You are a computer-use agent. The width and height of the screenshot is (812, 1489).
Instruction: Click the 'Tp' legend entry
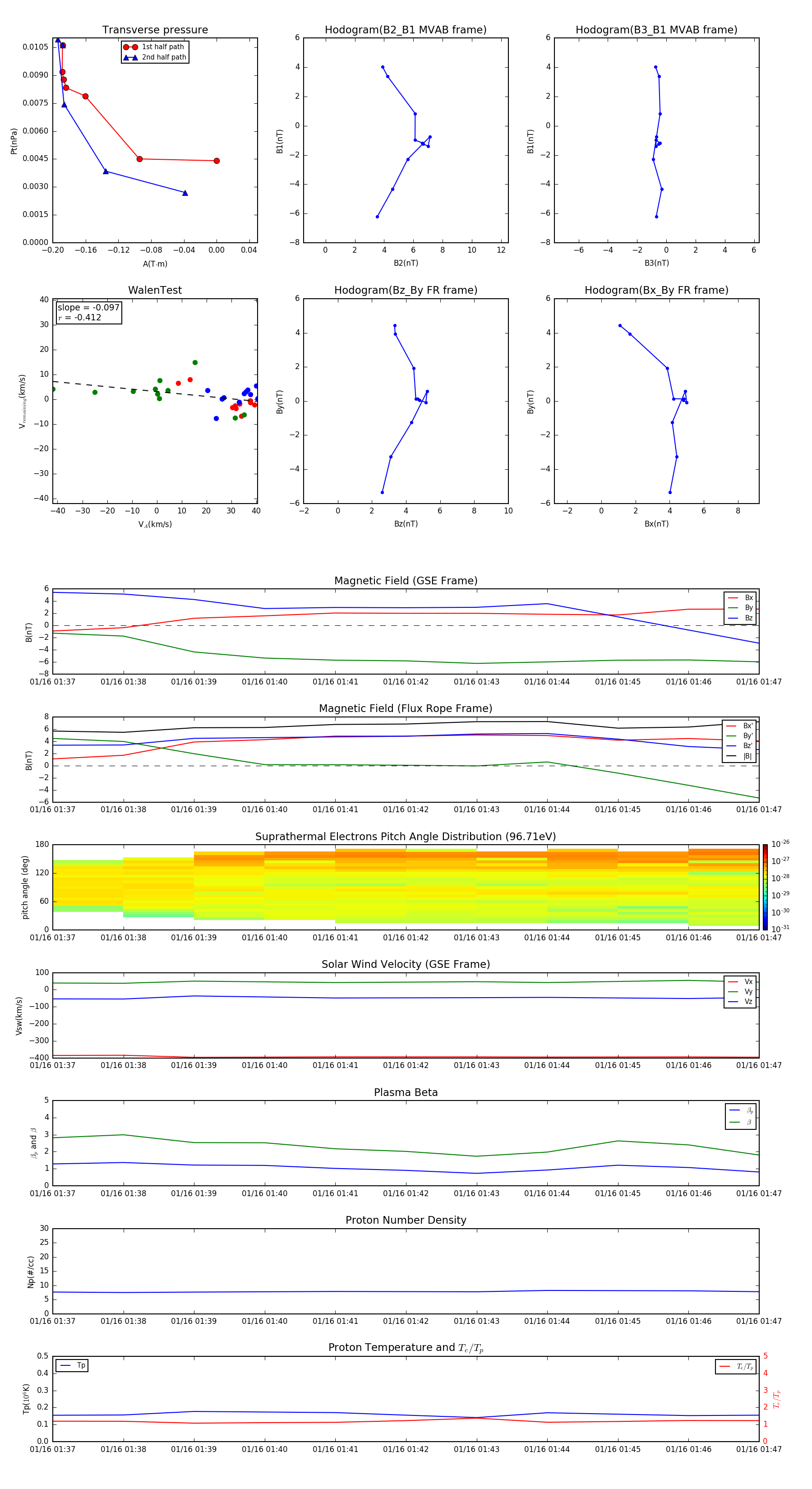coord(72,1365)
